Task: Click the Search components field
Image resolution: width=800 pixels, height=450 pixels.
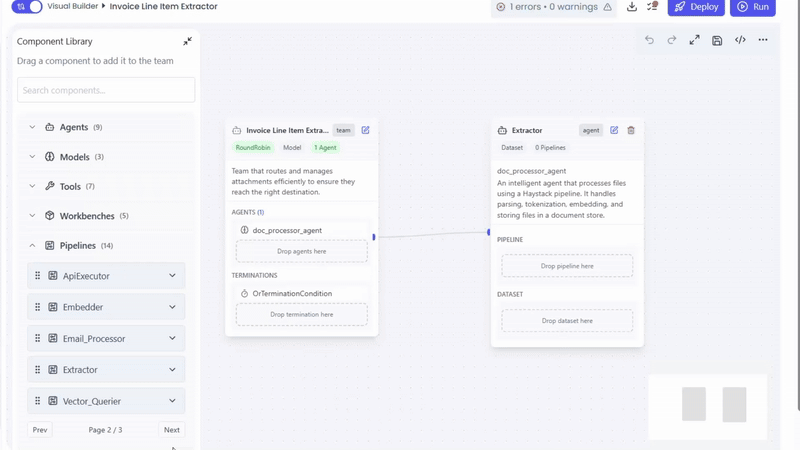Action: click(x=106, y=90)
